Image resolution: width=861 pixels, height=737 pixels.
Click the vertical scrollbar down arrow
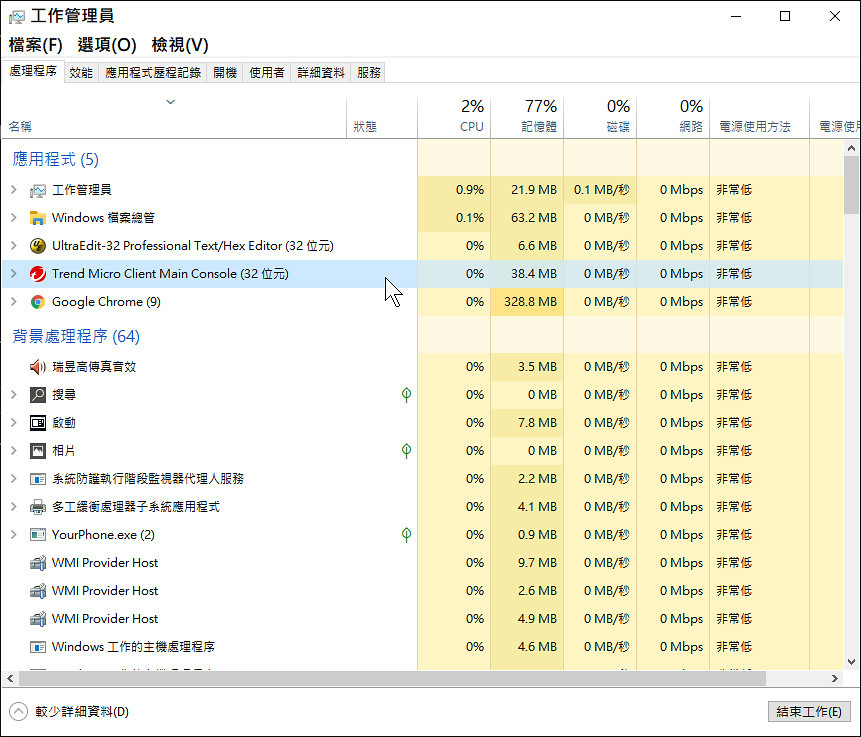(851, 662)
